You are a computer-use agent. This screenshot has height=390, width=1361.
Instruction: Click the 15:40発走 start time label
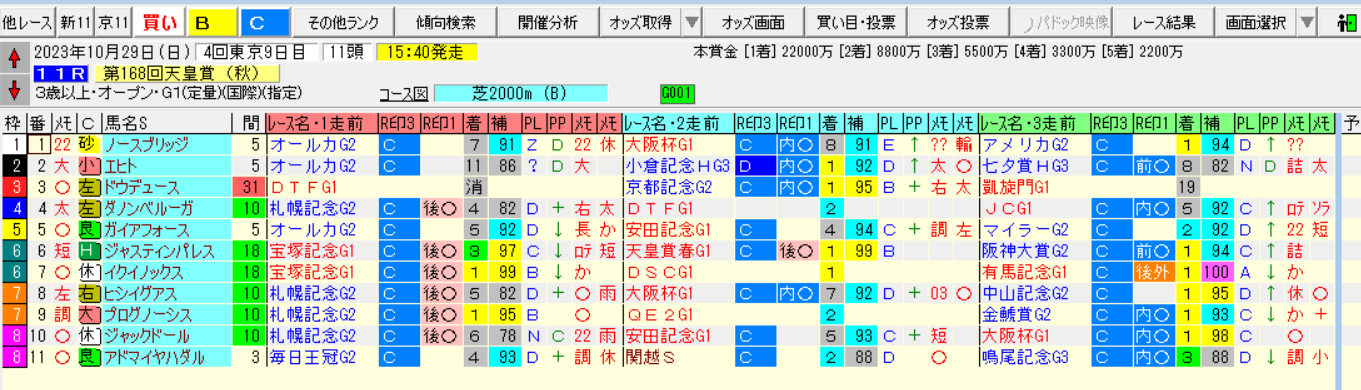(x=428, y=51)
